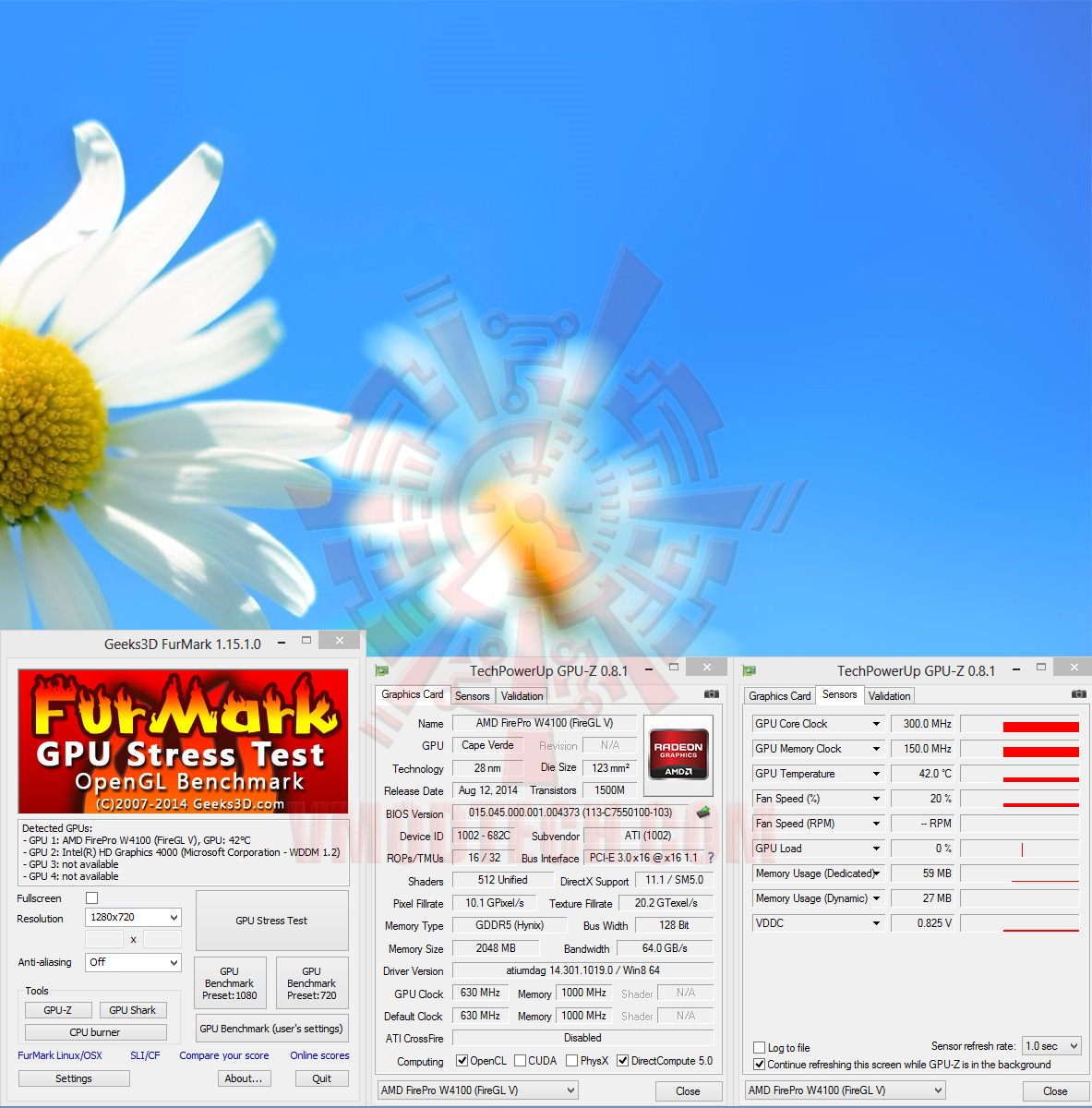The height and width of the screenshot is (1108, 1092).
Task: Open the Compare your score link
Action: pyautogui.click(x=224, y=1055)
